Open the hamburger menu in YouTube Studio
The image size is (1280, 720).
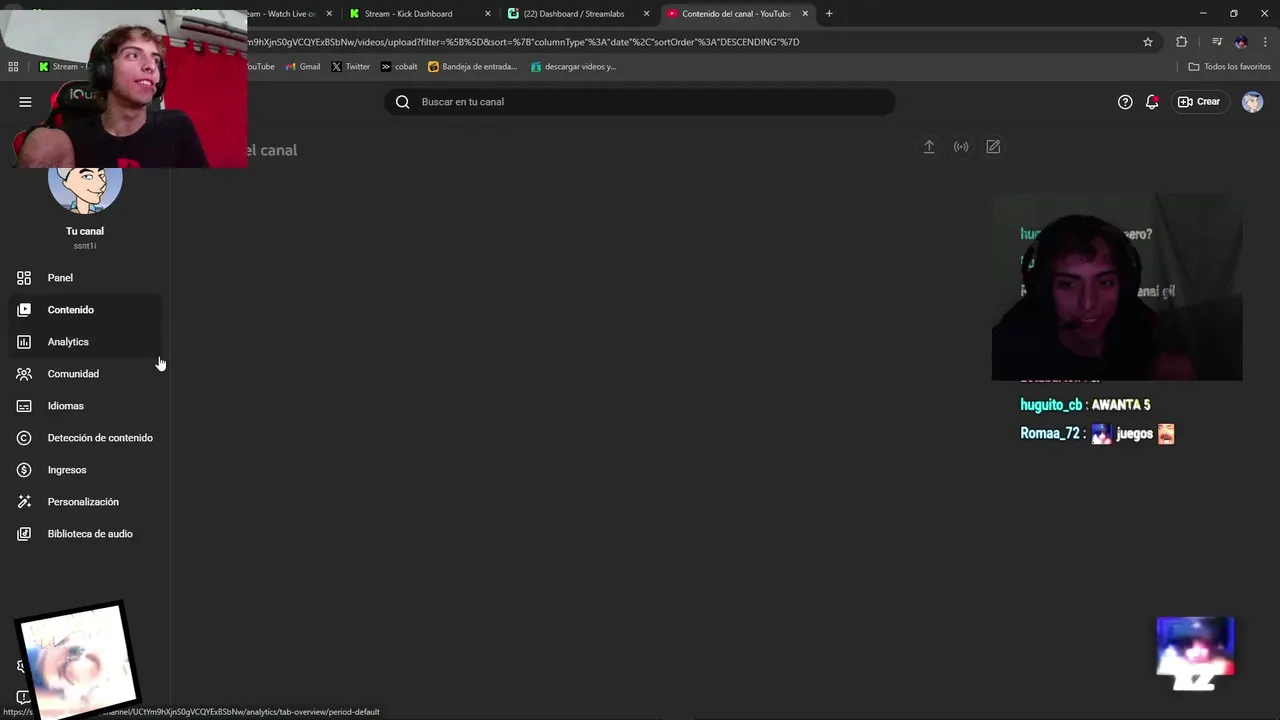coord(25,102)
